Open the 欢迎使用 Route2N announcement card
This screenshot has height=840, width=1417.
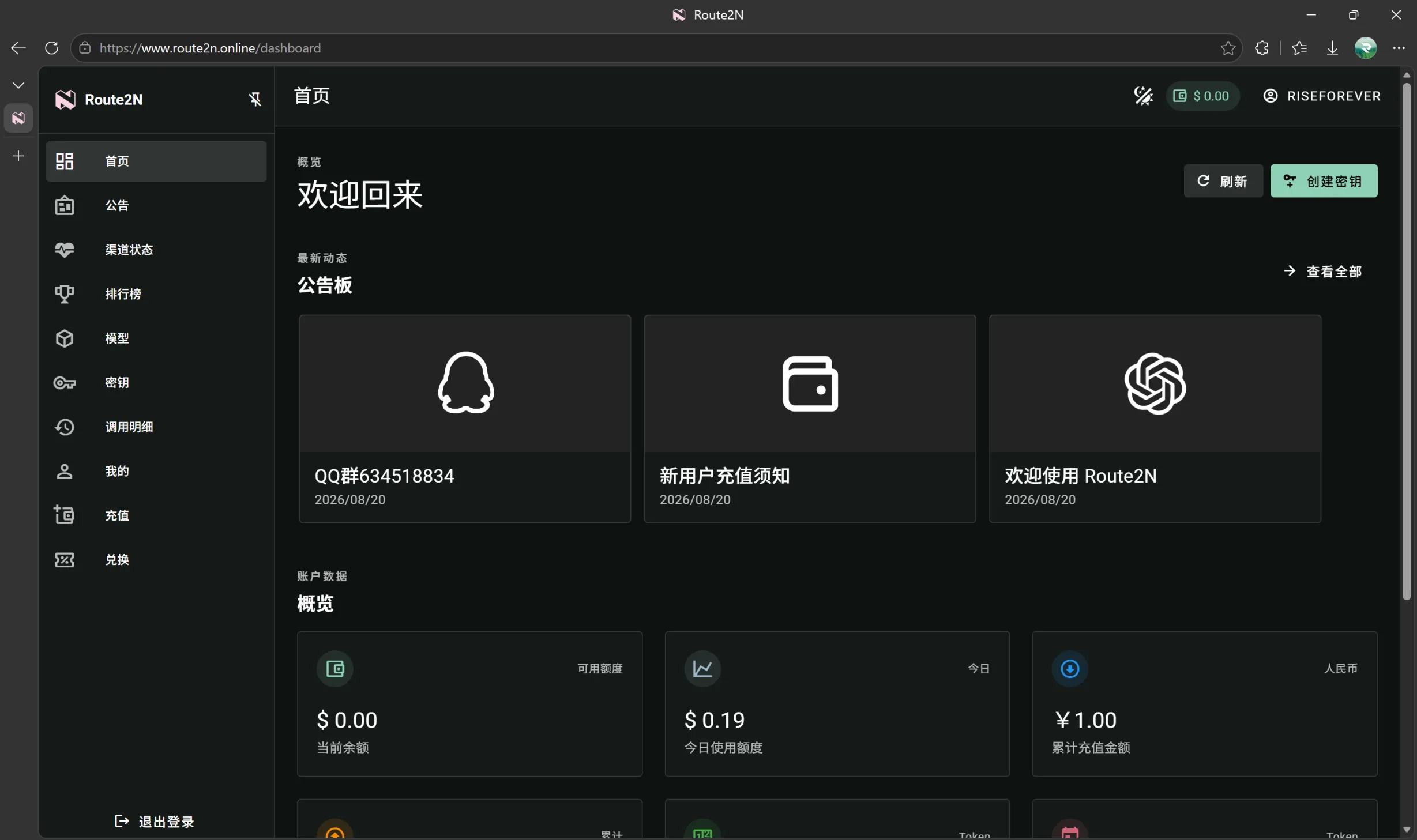click(1155, 419)
